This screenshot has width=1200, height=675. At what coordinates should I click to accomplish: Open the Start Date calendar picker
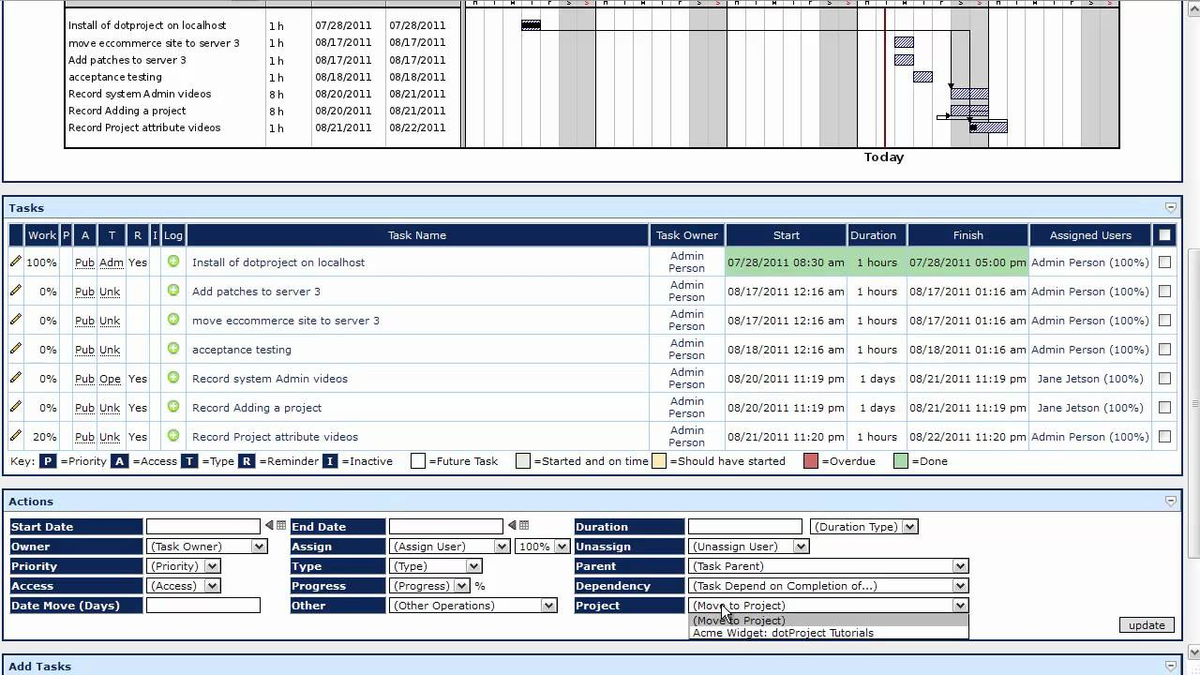pyautogui.click(x=281, y=526)
